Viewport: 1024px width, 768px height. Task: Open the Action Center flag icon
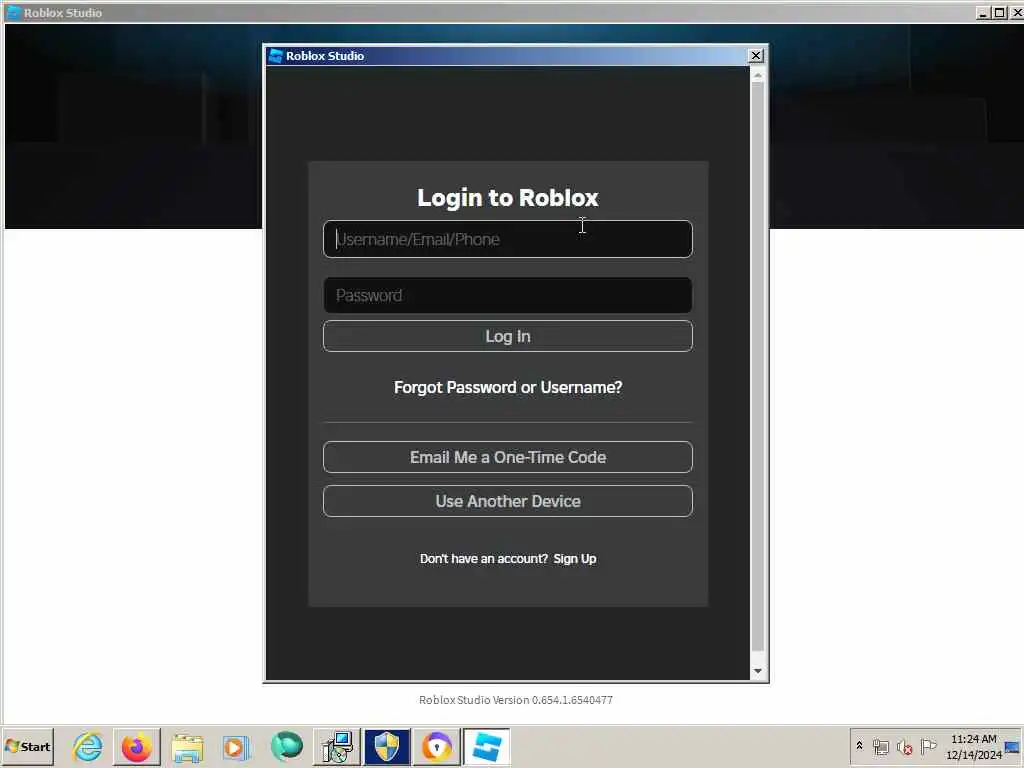tap(928, 746)
